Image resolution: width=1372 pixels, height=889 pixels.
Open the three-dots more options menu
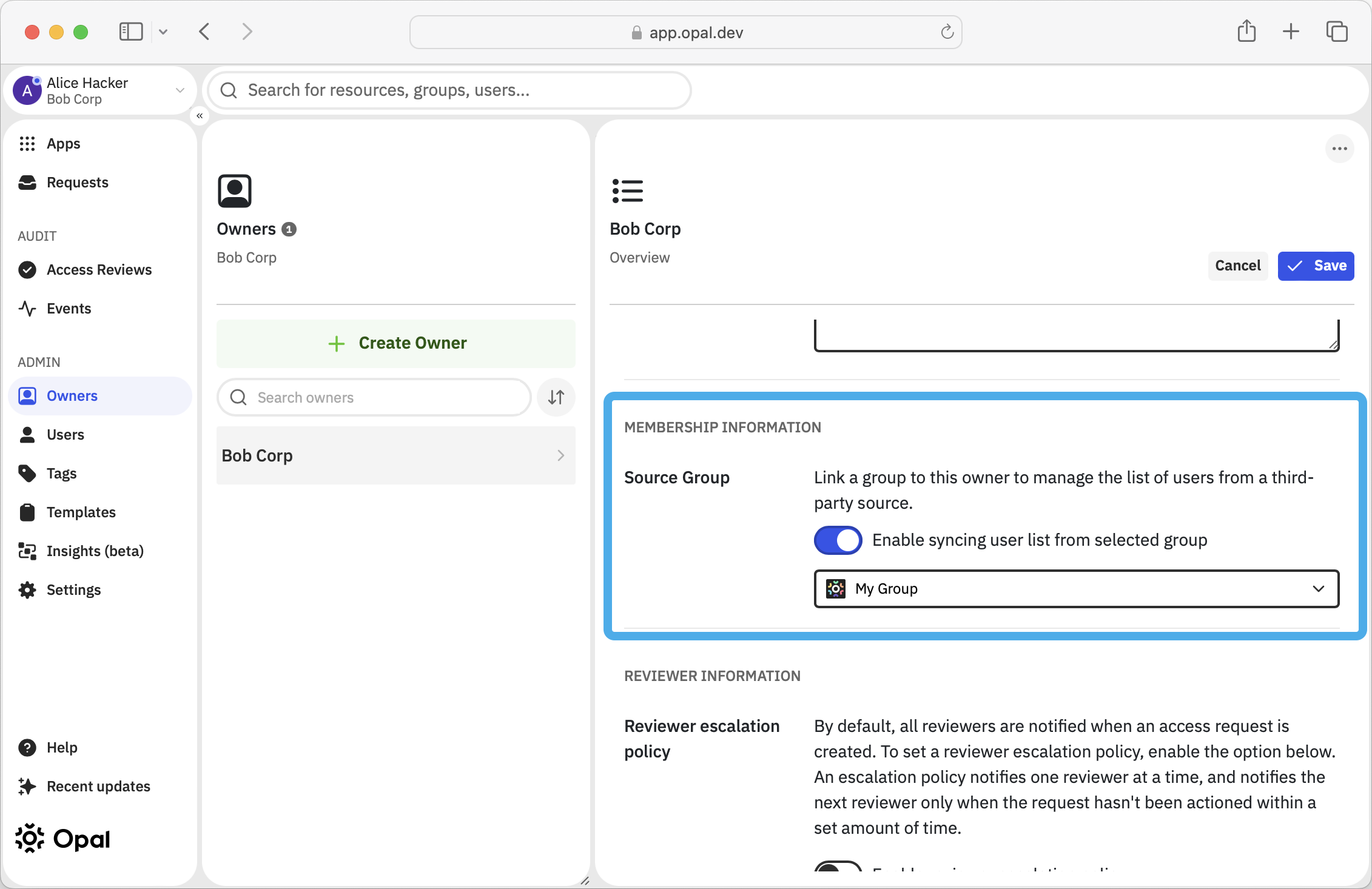(1340, 149)
